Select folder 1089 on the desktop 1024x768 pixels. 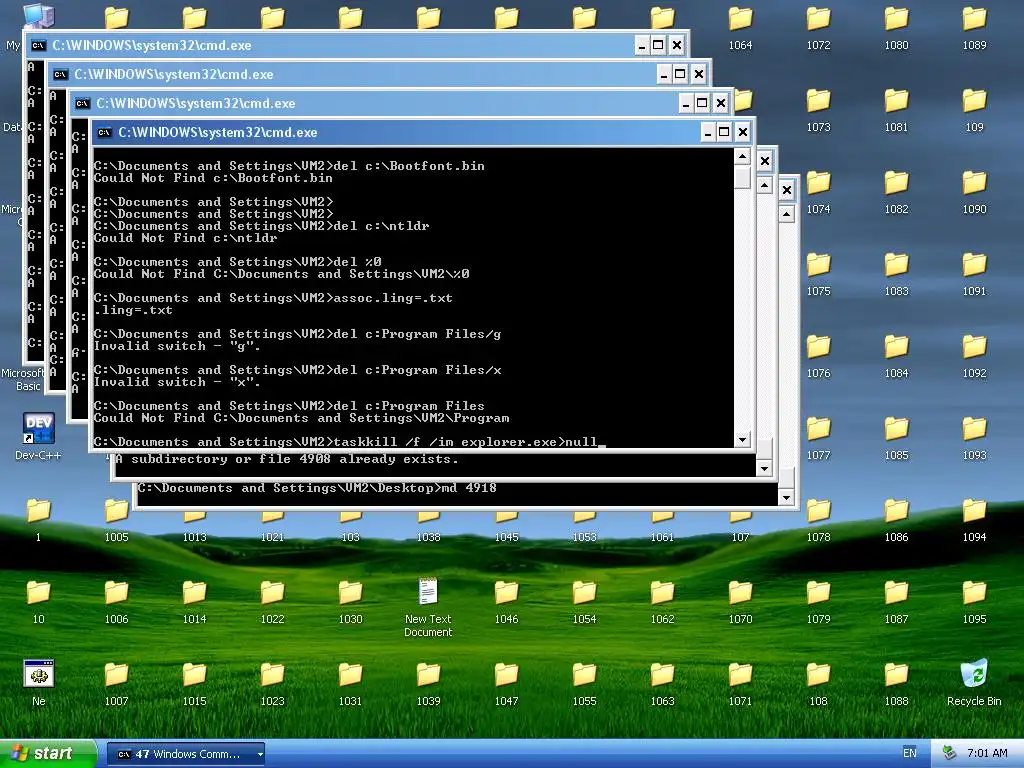click(974, 27)
